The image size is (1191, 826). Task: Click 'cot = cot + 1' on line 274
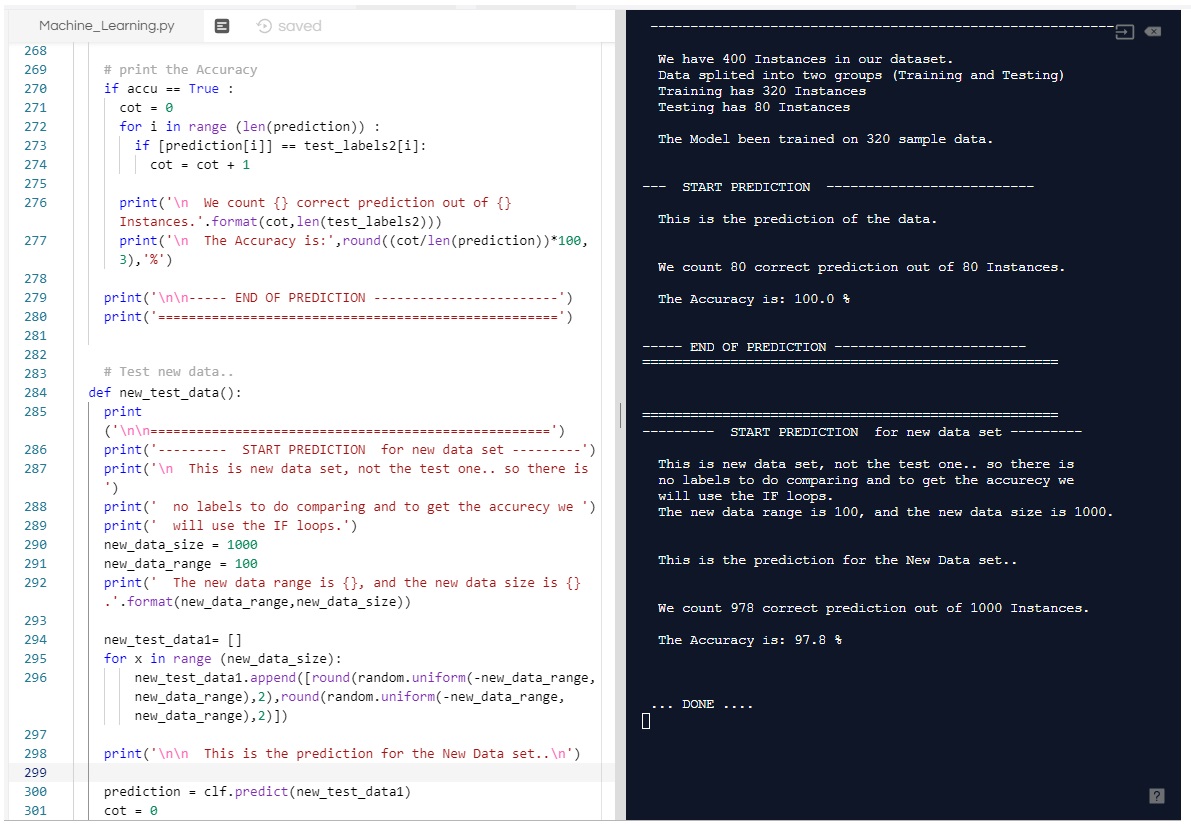tap(200, 165)
